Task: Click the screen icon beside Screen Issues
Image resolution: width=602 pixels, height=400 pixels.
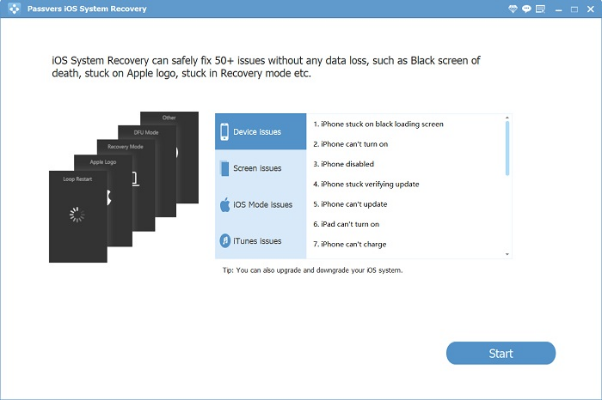Action: coord(224,168)
